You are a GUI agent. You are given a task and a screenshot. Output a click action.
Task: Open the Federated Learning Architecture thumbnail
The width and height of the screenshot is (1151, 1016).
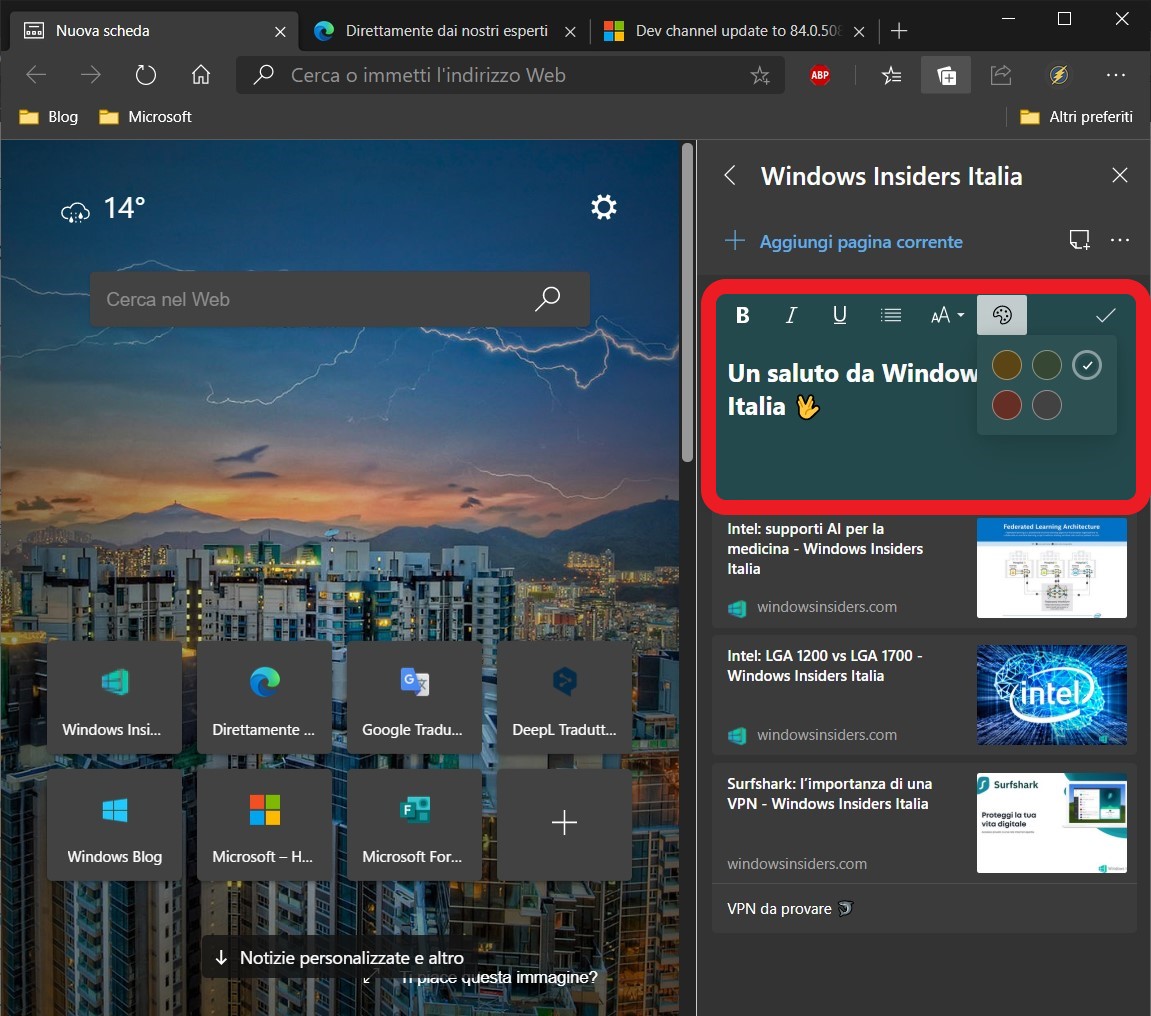pyautogui.click(x=1051, y=568)
